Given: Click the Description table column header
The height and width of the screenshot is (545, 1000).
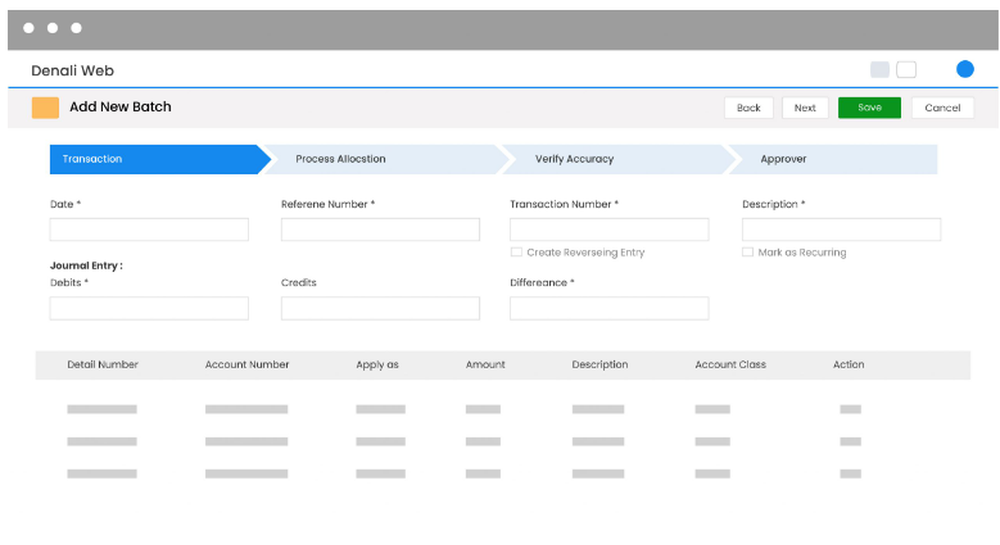Looking at the screenshot, I should point(599,365).
